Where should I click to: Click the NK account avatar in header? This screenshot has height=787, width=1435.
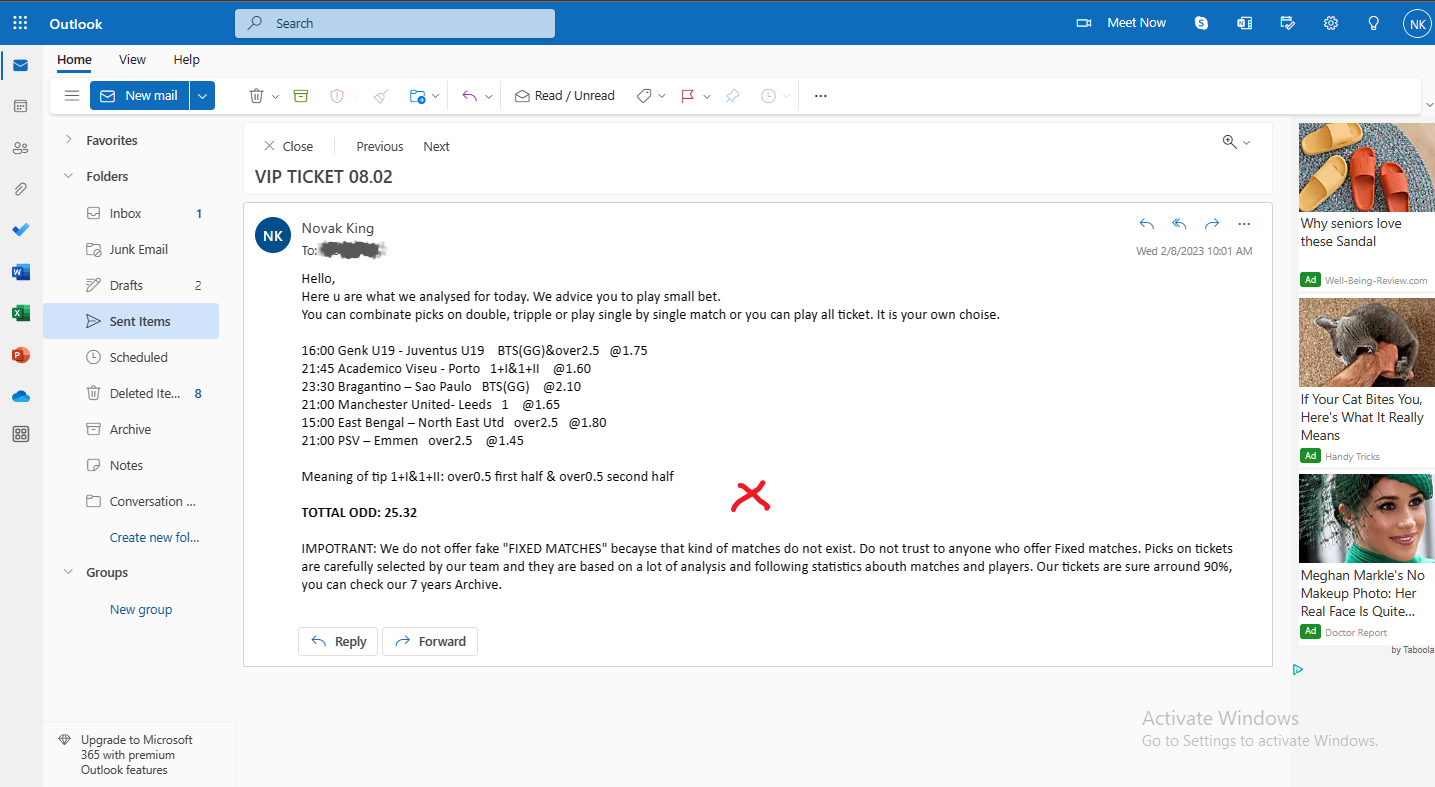coord(1417,23)
